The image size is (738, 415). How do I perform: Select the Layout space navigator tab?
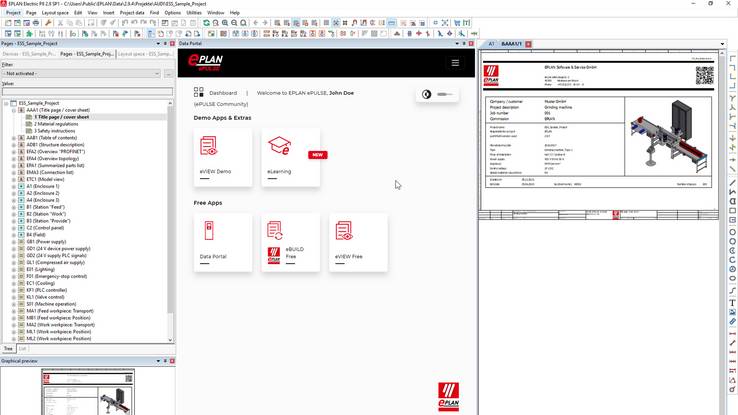coord(145,54)
